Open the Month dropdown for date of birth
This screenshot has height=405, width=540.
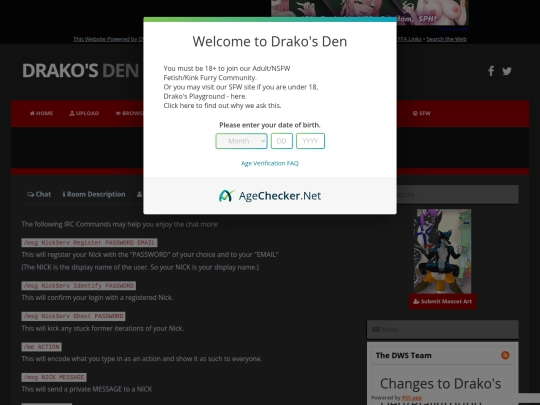pos(241,141)
